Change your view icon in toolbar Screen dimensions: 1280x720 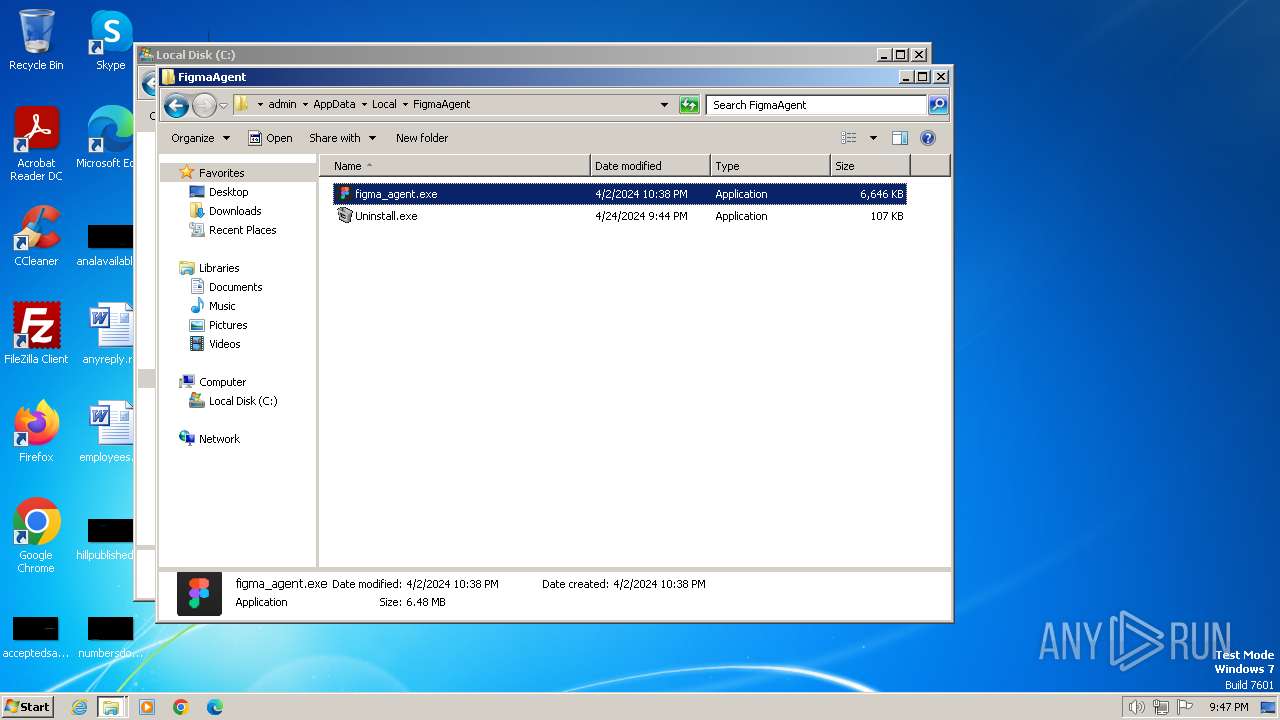(849, 138)
